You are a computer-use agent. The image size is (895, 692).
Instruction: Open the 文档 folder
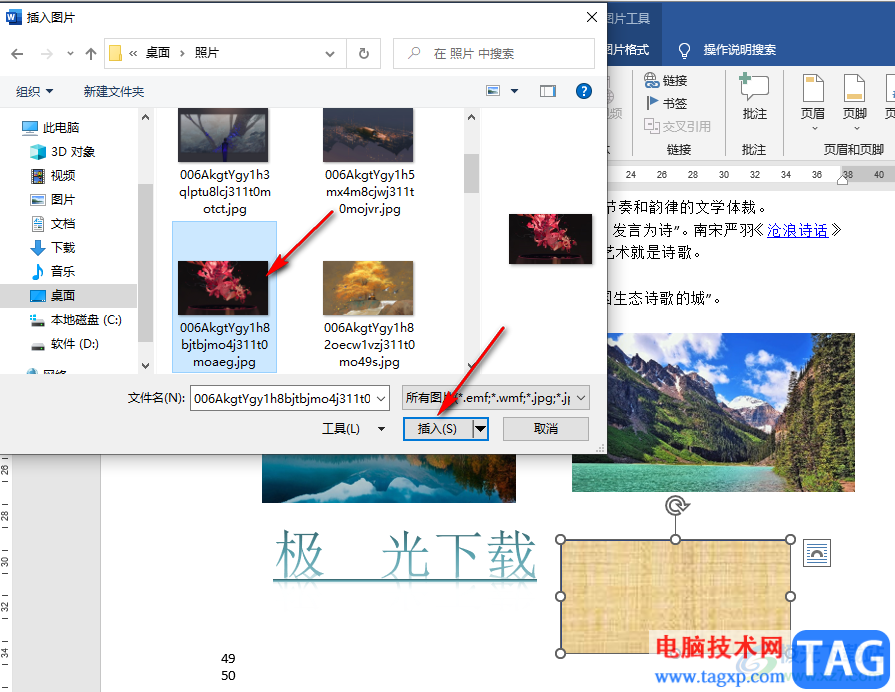point(53,223)
